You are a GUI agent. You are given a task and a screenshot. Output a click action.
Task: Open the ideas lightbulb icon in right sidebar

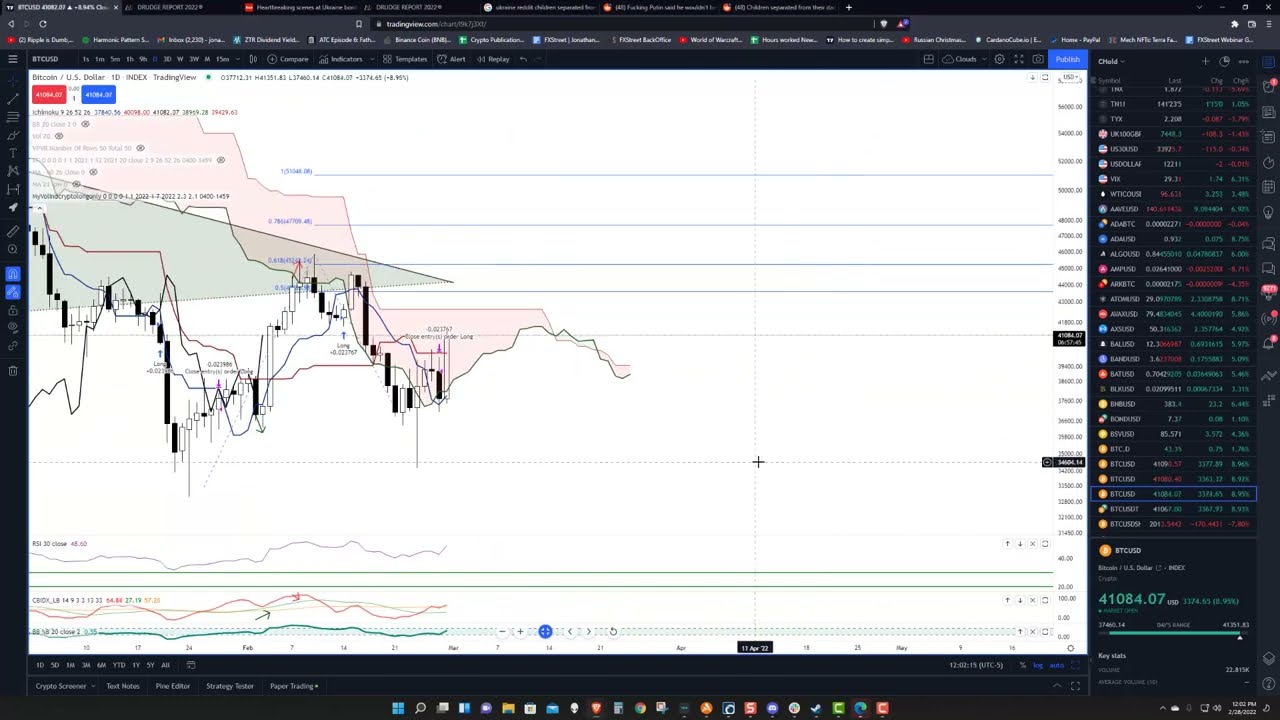1269,214
